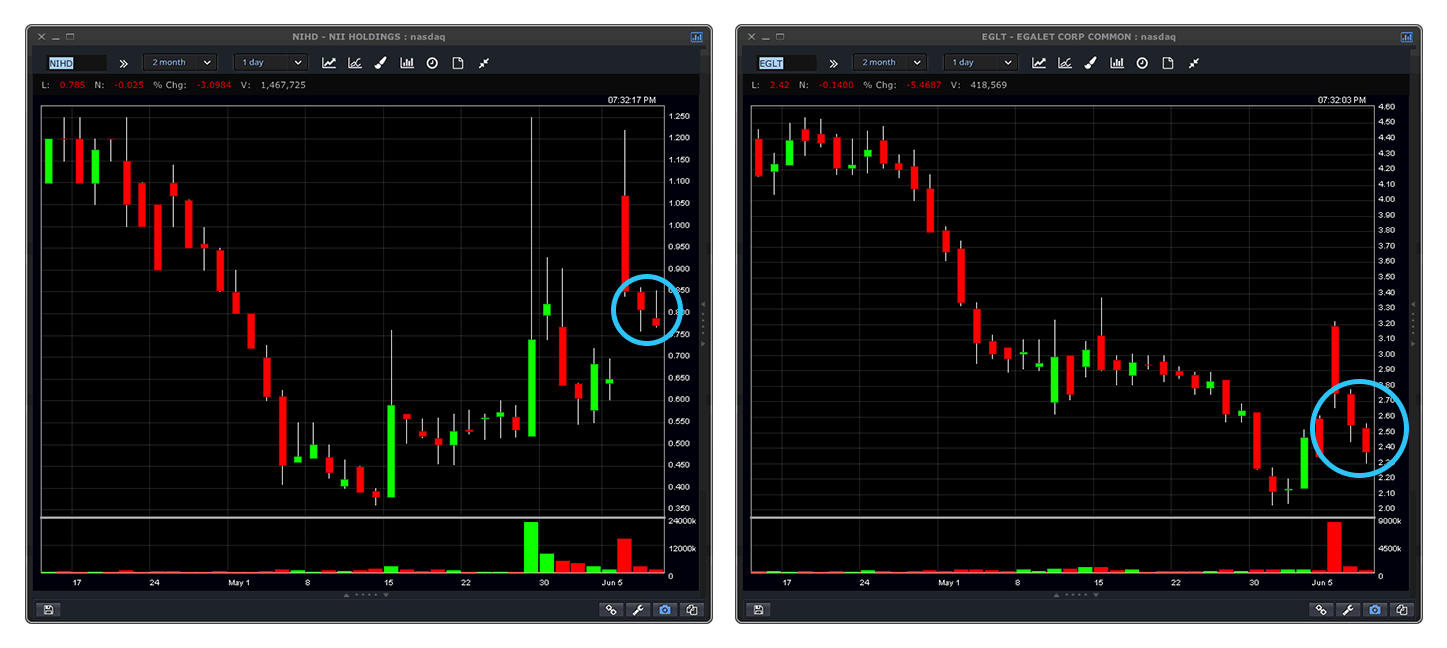Click the page document icon in EGLT window
Viewport: 1447px width, 648px height.
pyautogui.click(x=1168, y=62)
